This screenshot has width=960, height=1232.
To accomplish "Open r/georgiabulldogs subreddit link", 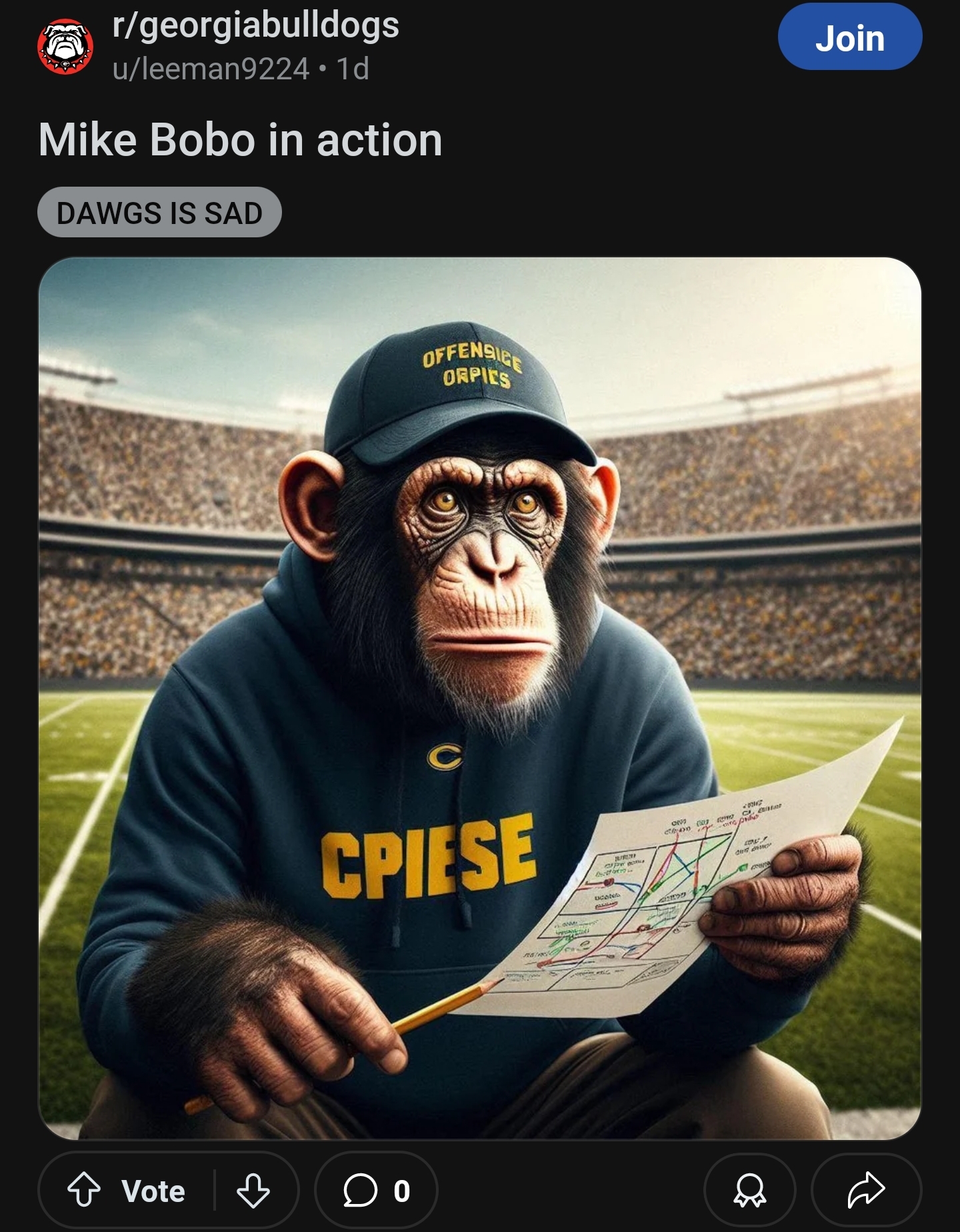I will (256, 25).
